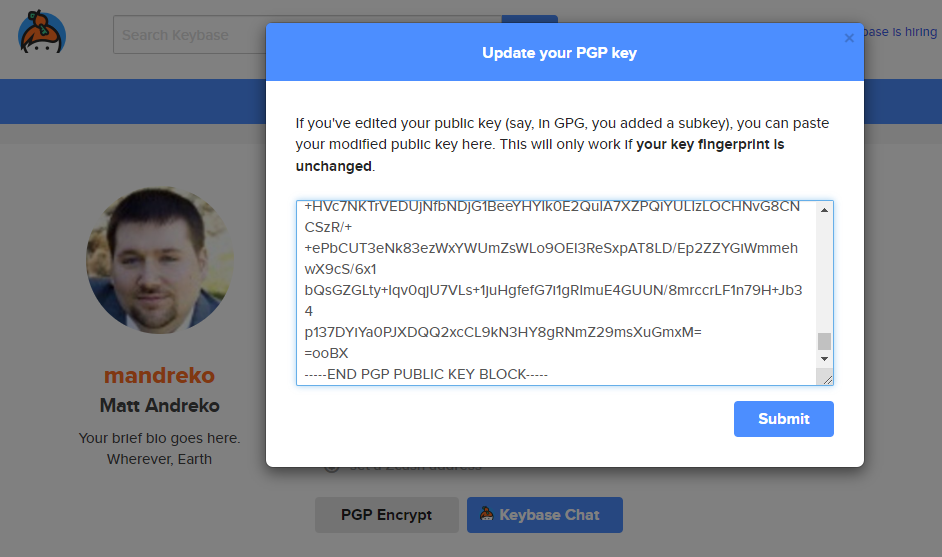Click the PGP Encrypt button
The width and height of the screenshot is (942, 557).
[386, 515]
